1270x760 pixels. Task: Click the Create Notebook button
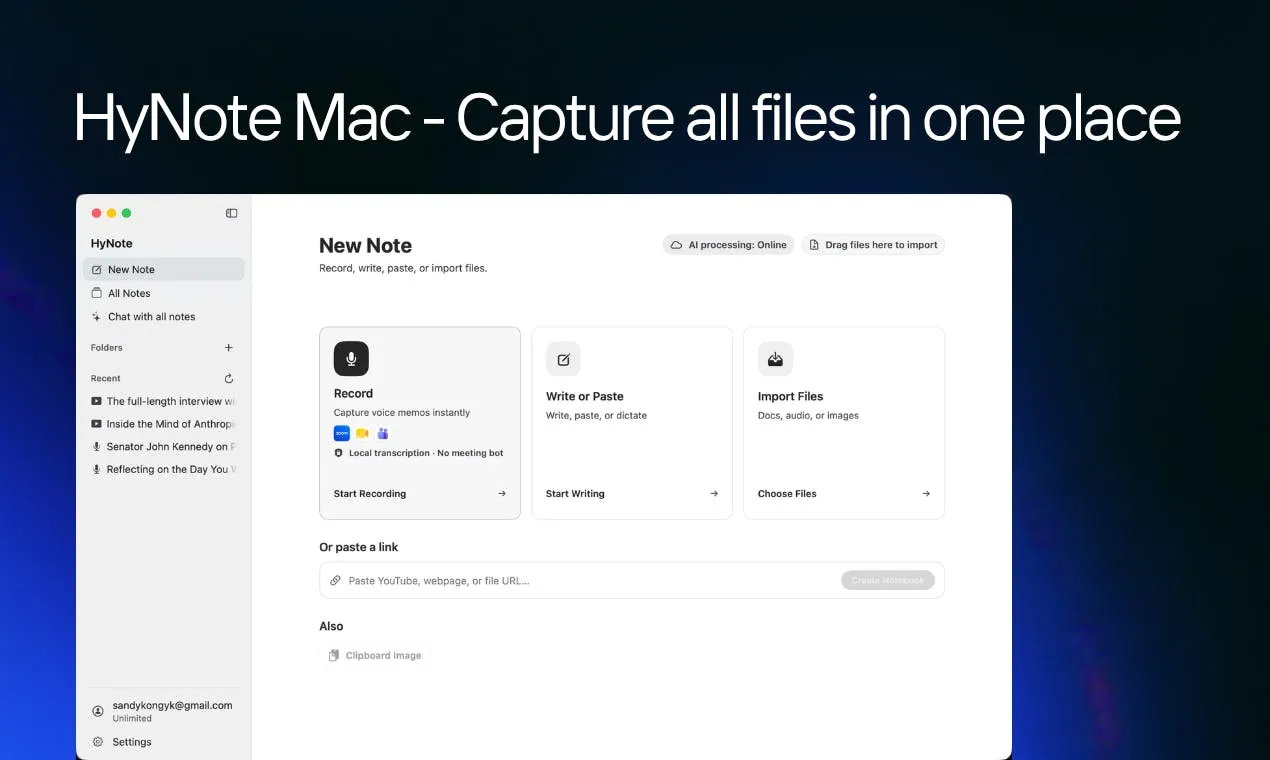tap(888, 580)
